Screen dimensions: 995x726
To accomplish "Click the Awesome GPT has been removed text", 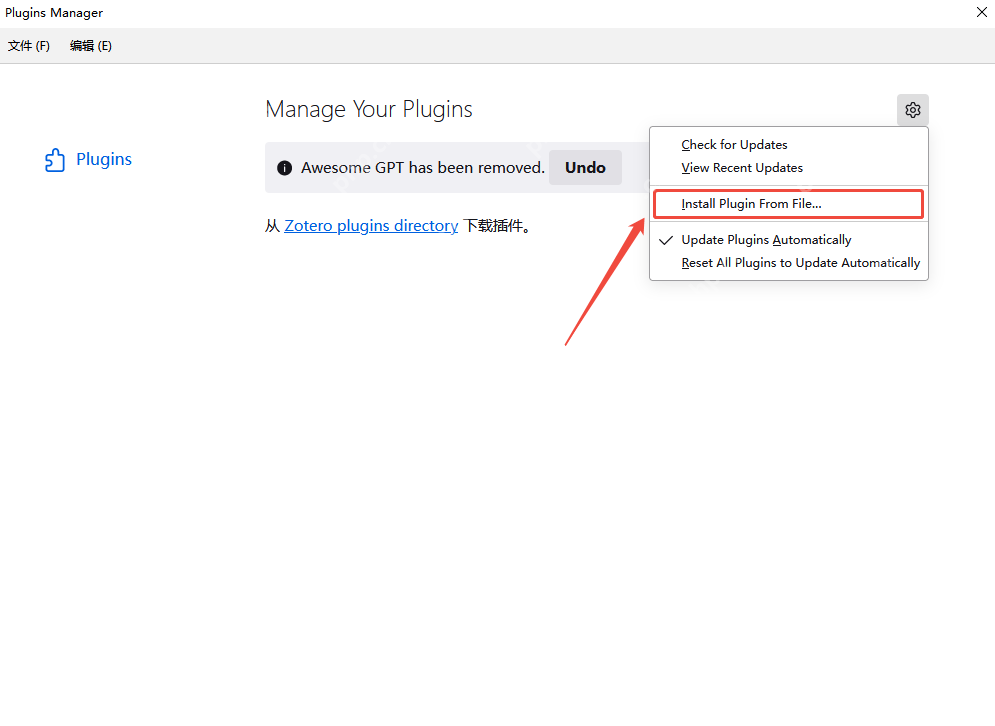I will [423, 168].
